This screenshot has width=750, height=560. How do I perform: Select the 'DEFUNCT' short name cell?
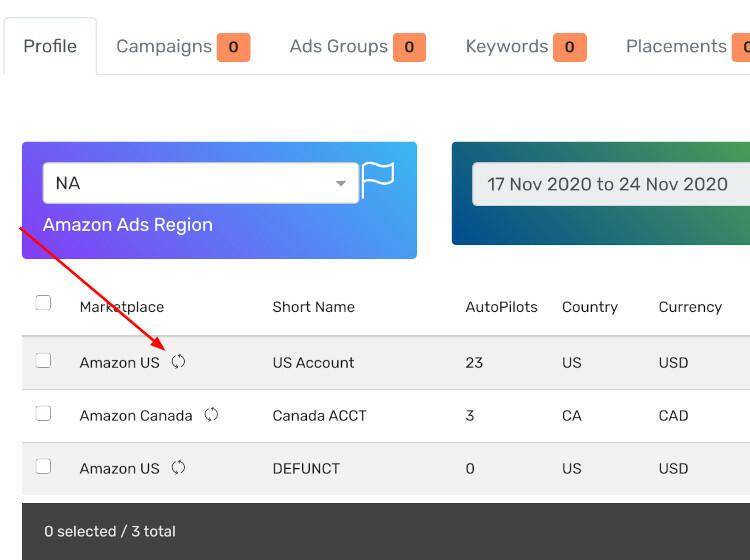point(306,469)
